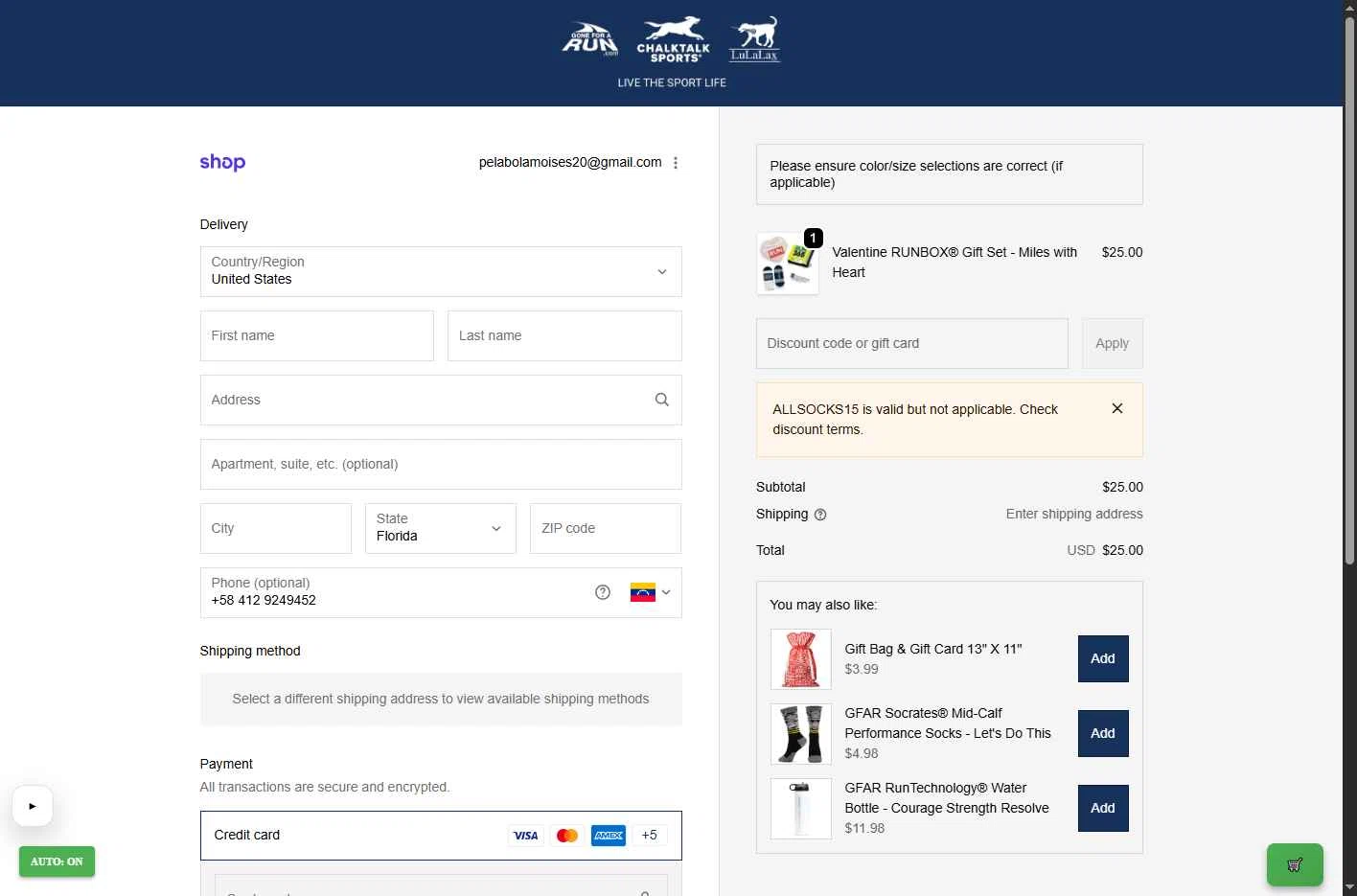Click the Visa card icon
Image resolution: width=1357 pixels, height=896 pixels.
click(x=525, y=836)
